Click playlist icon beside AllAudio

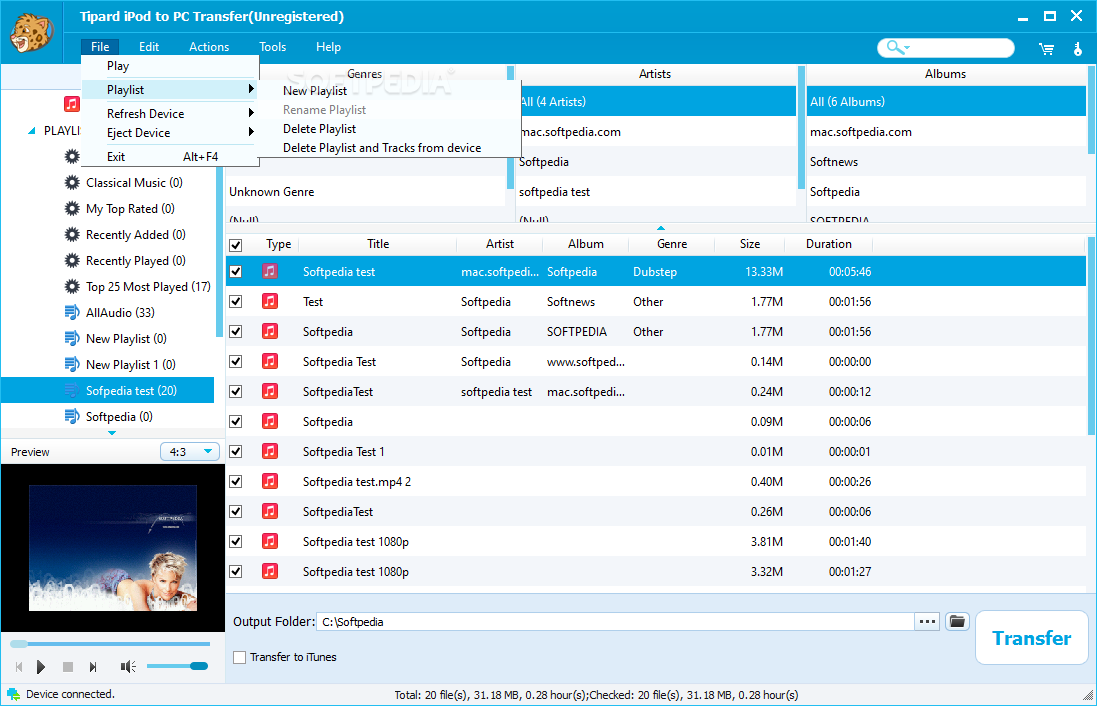coord(72,312)
